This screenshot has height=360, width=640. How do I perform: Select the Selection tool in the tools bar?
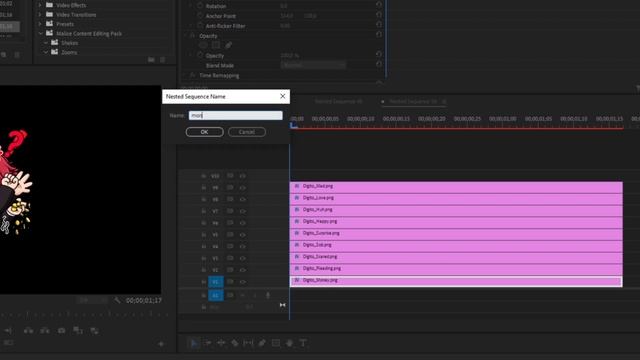tap(193, 343)
